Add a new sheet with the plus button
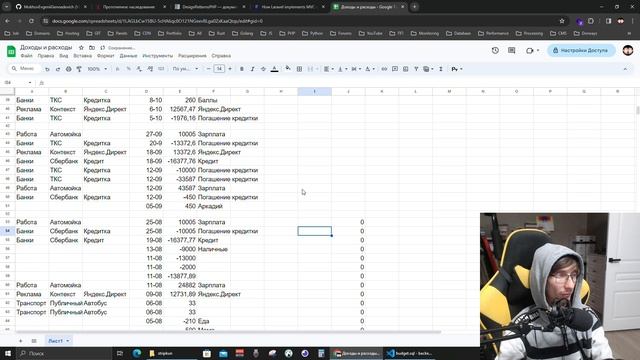 [20, 341]
